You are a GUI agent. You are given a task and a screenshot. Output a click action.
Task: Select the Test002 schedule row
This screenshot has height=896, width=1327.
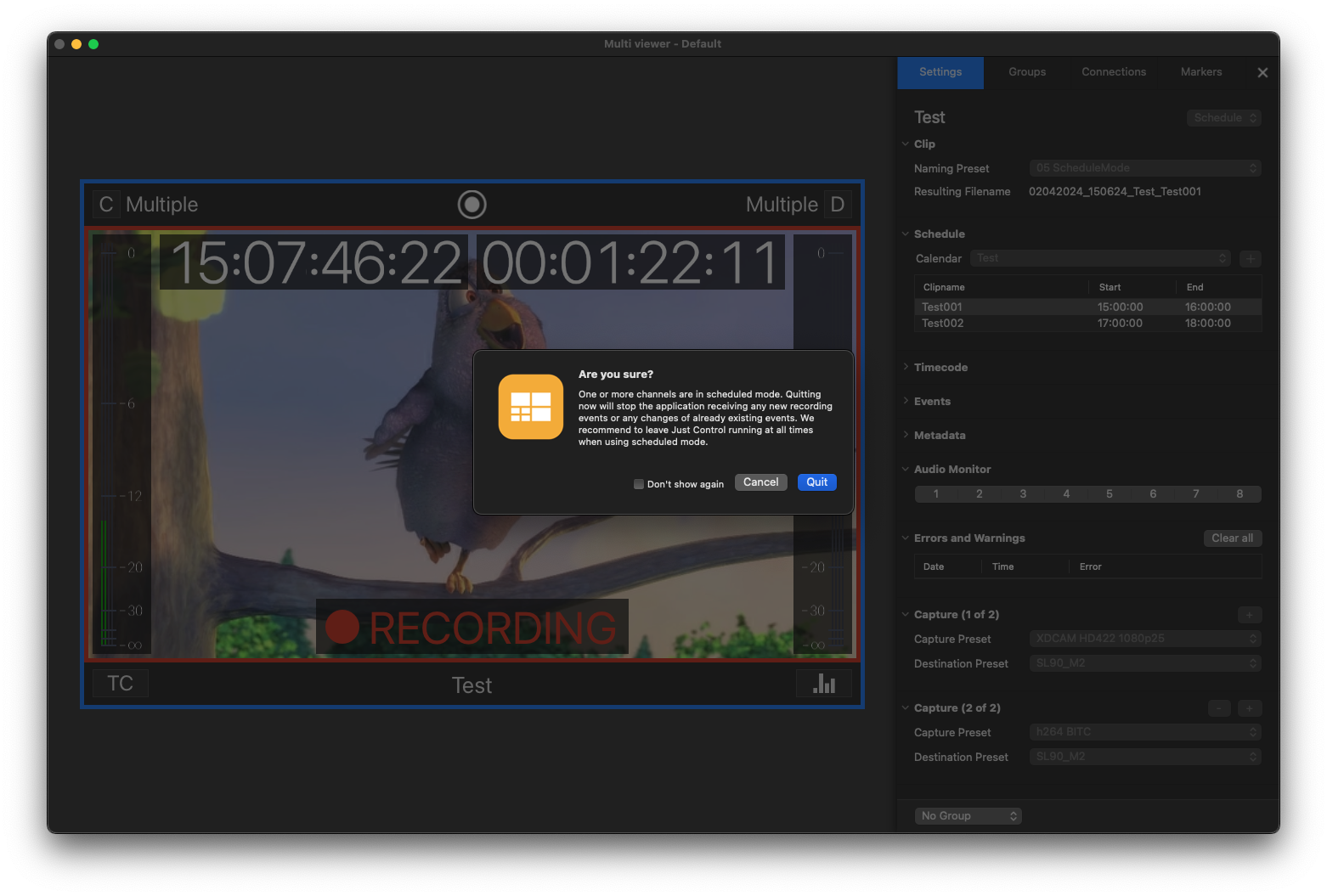1088,324
